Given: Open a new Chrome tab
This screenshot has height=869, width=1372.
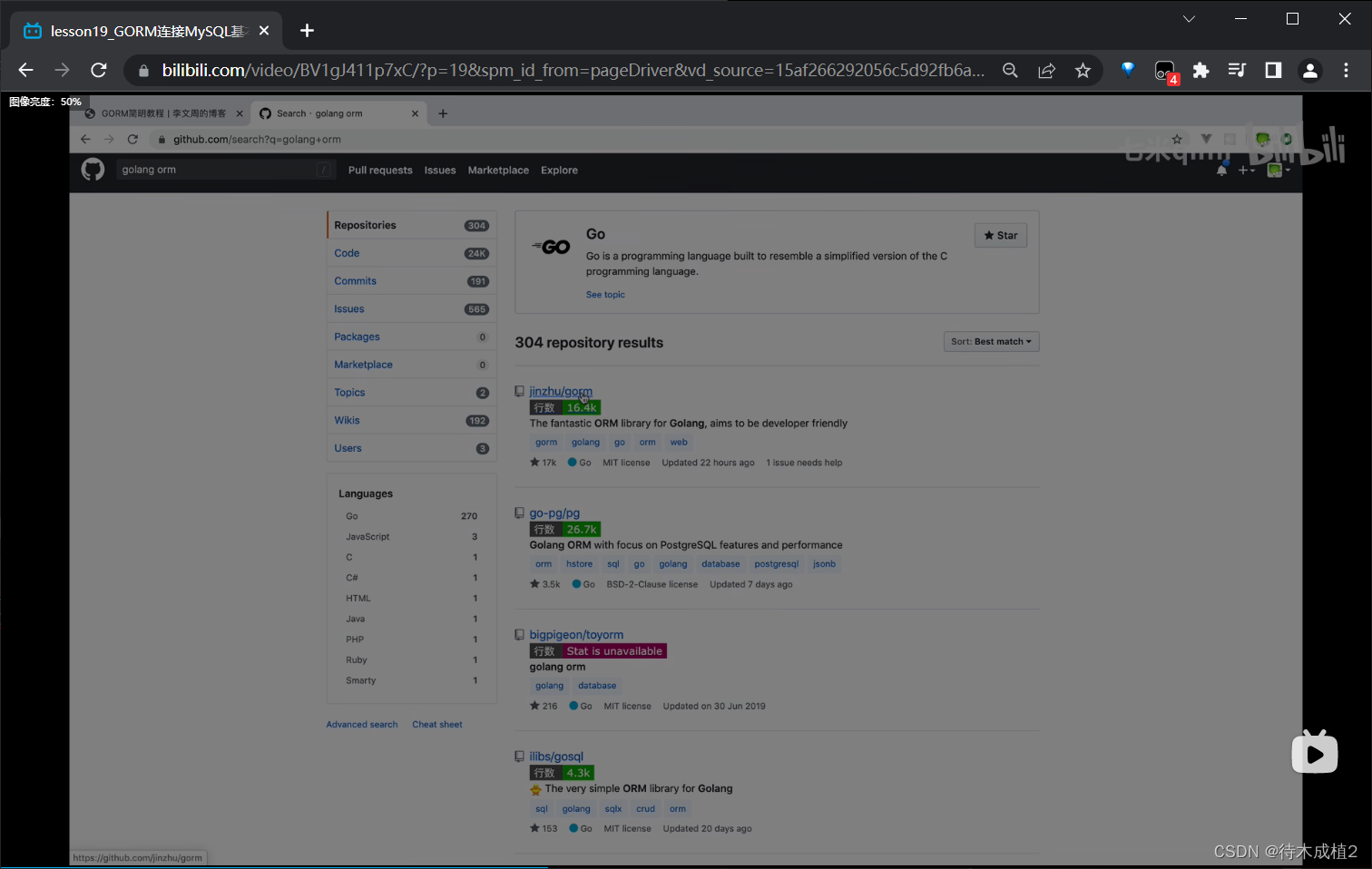Looking at the screenshot, I should point(307,31).
